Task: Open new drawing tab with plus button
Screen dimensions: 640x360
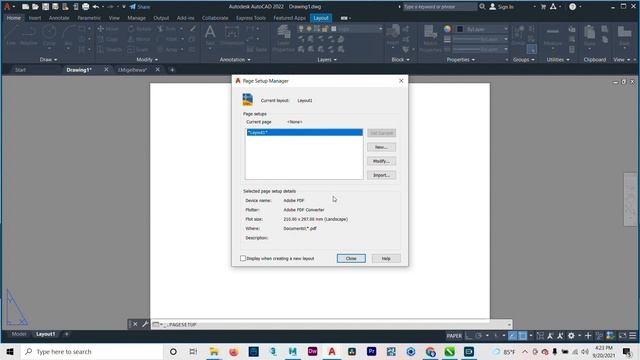Action: pos(172,70)
